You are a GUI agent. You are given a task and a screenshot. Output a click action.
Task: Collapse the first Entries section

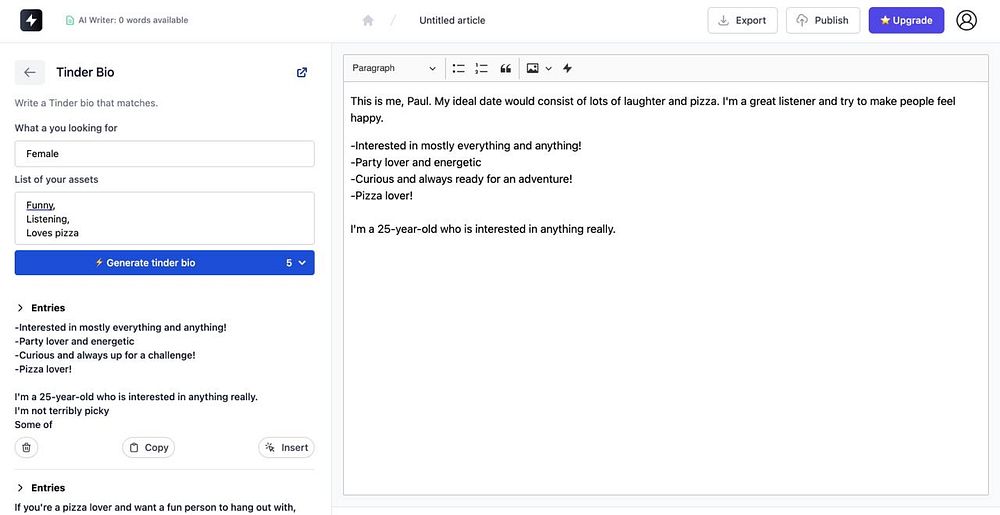(20, 308)
